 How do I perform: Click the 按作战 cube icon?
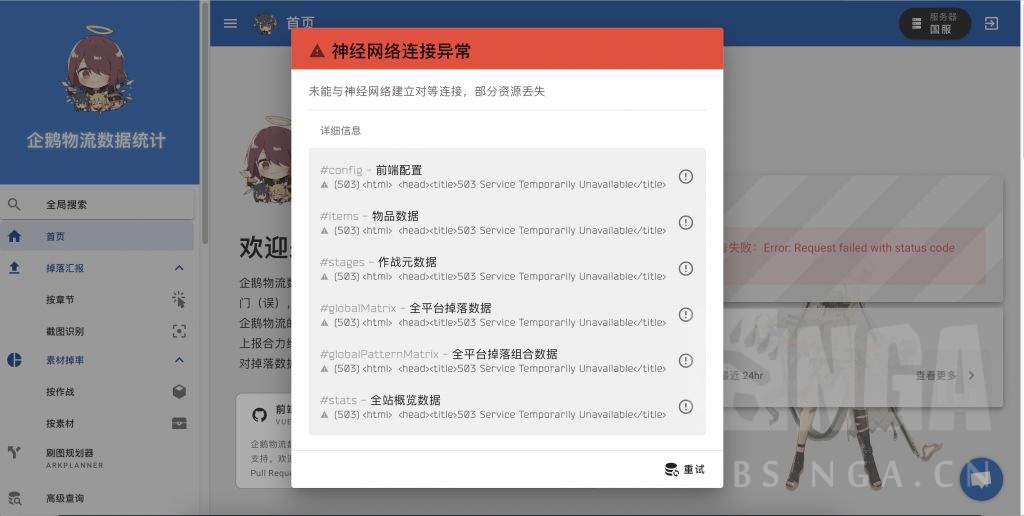pyautogui.click(x=179, y=391)
